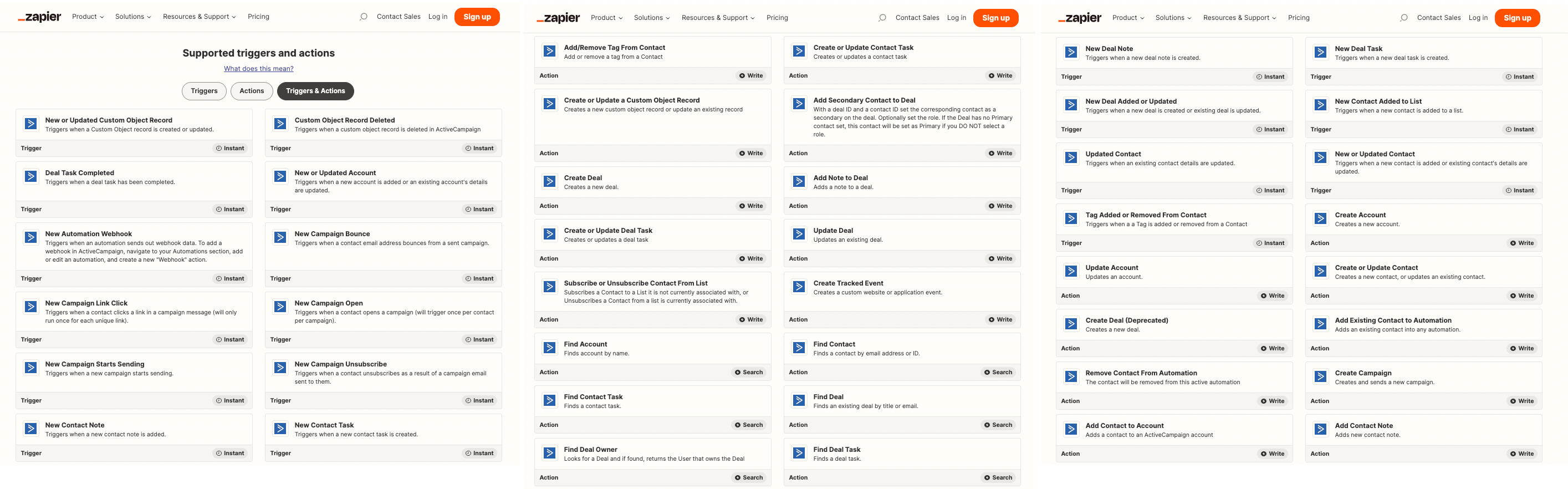This screenshot has height=489, width=1568.
Task: Click the Write badge on Add Contact Note
Action: (x=1523, y=454)
